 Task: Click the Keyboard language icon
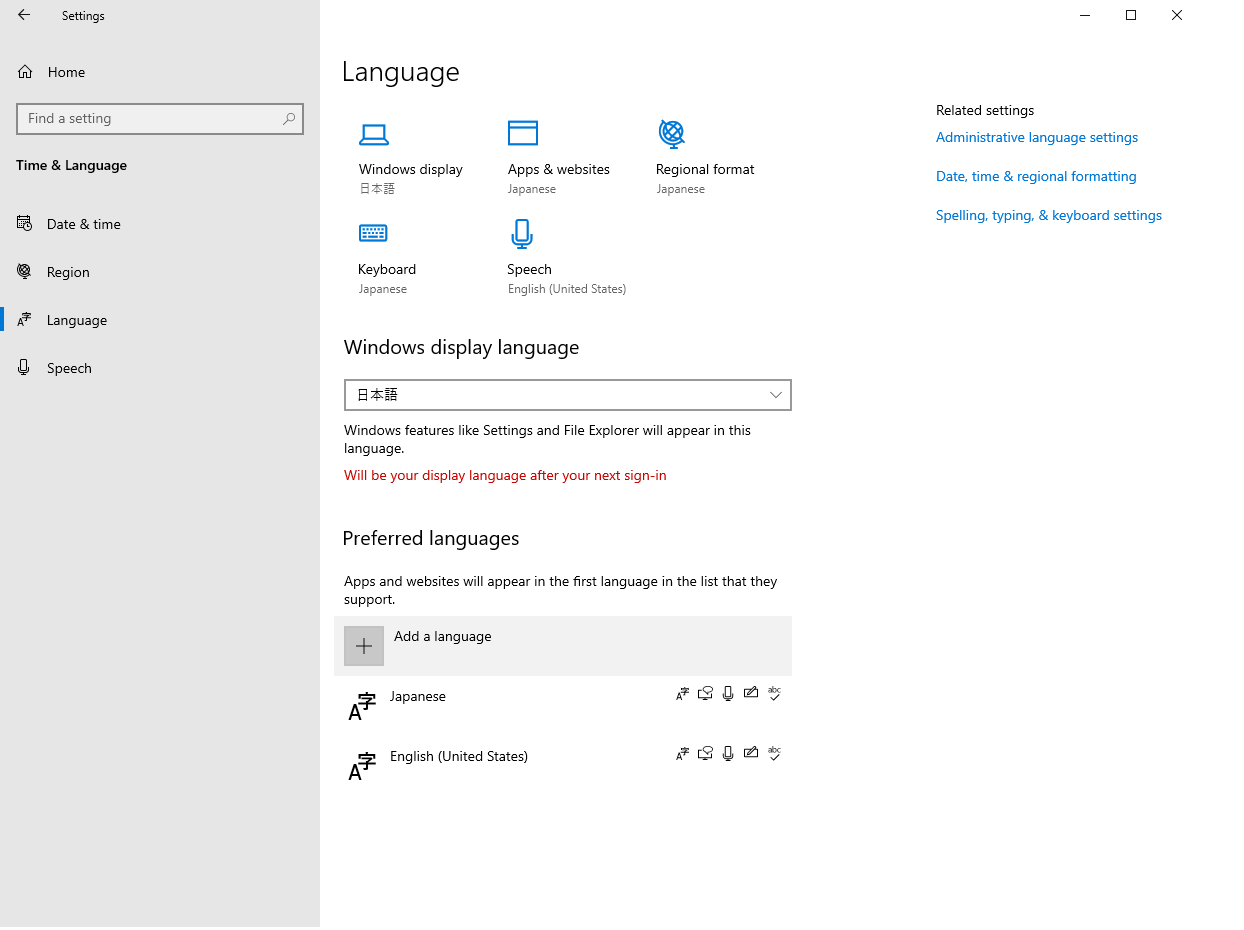[373, 233]
